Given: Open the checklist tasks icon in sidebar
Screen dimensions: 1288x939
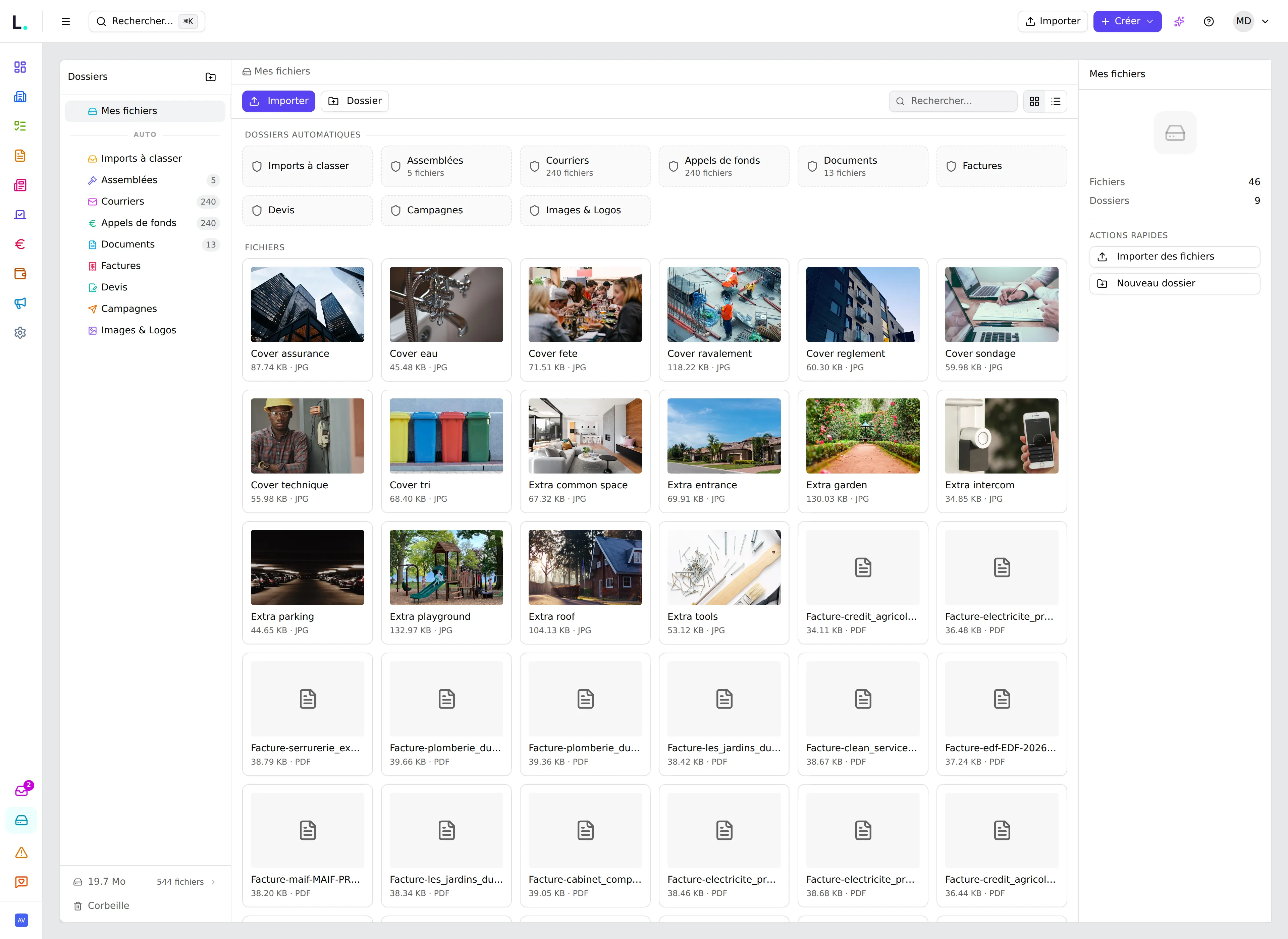Looking at the screenshot, I should 20,126.
